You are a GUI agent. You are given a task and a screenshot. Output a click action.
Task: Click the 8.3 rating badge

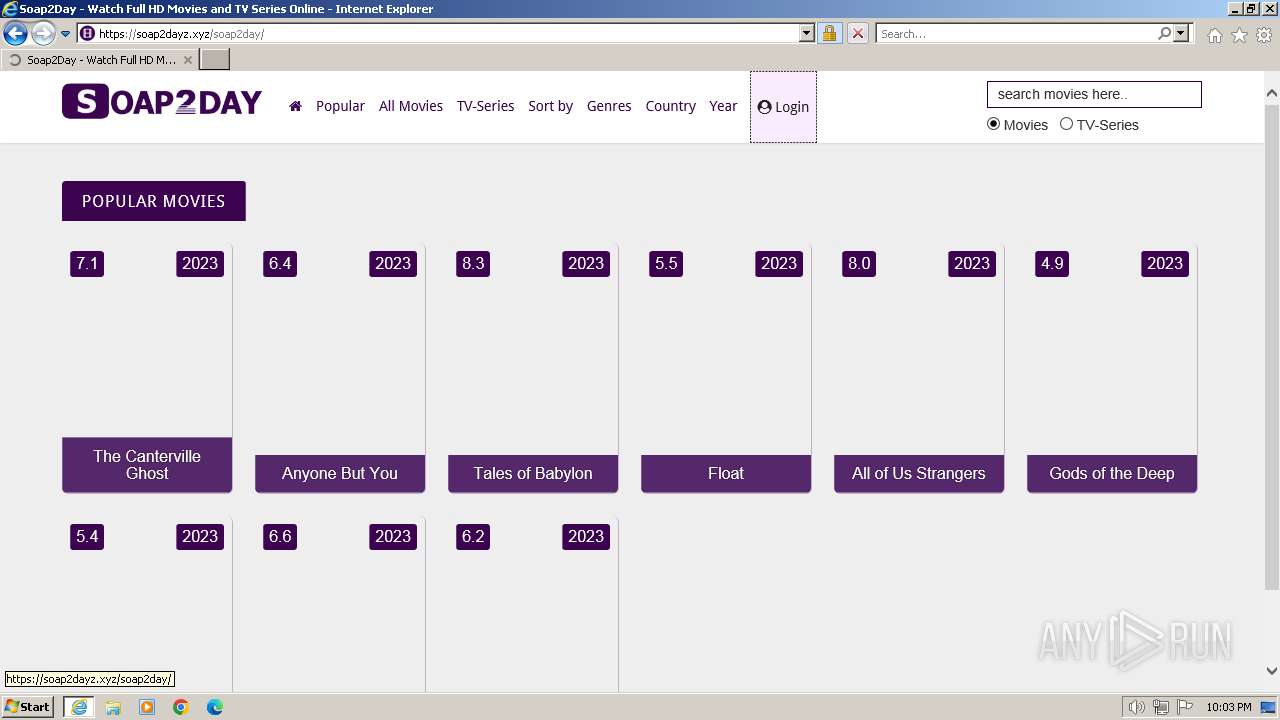[x=473, y=263]
